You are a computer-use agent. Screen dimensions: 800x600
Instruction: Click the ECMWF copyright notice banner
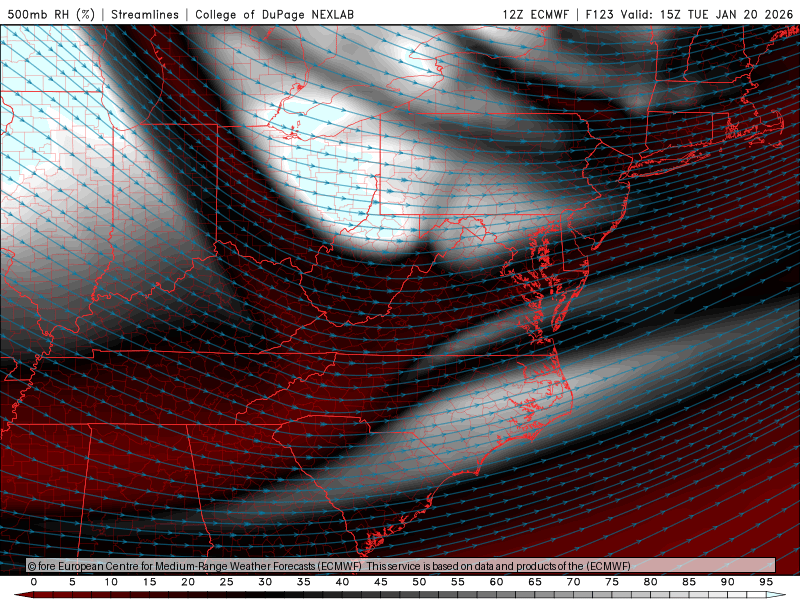point(401,566)
